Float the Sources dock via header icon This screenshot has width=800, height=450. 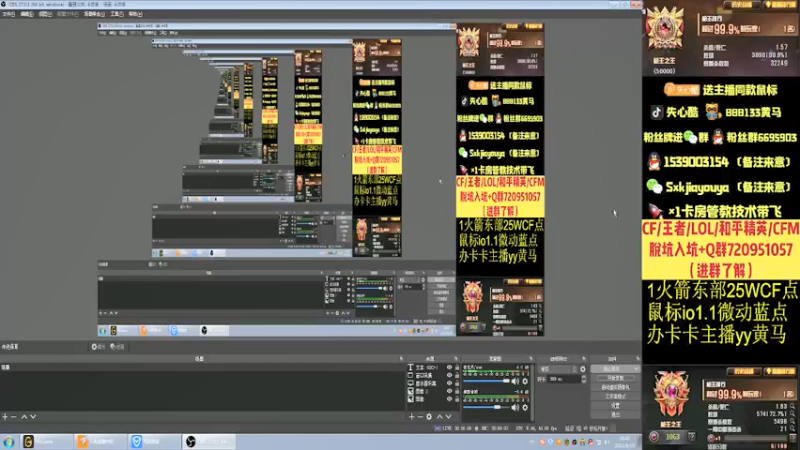click(x=456, y=358)
